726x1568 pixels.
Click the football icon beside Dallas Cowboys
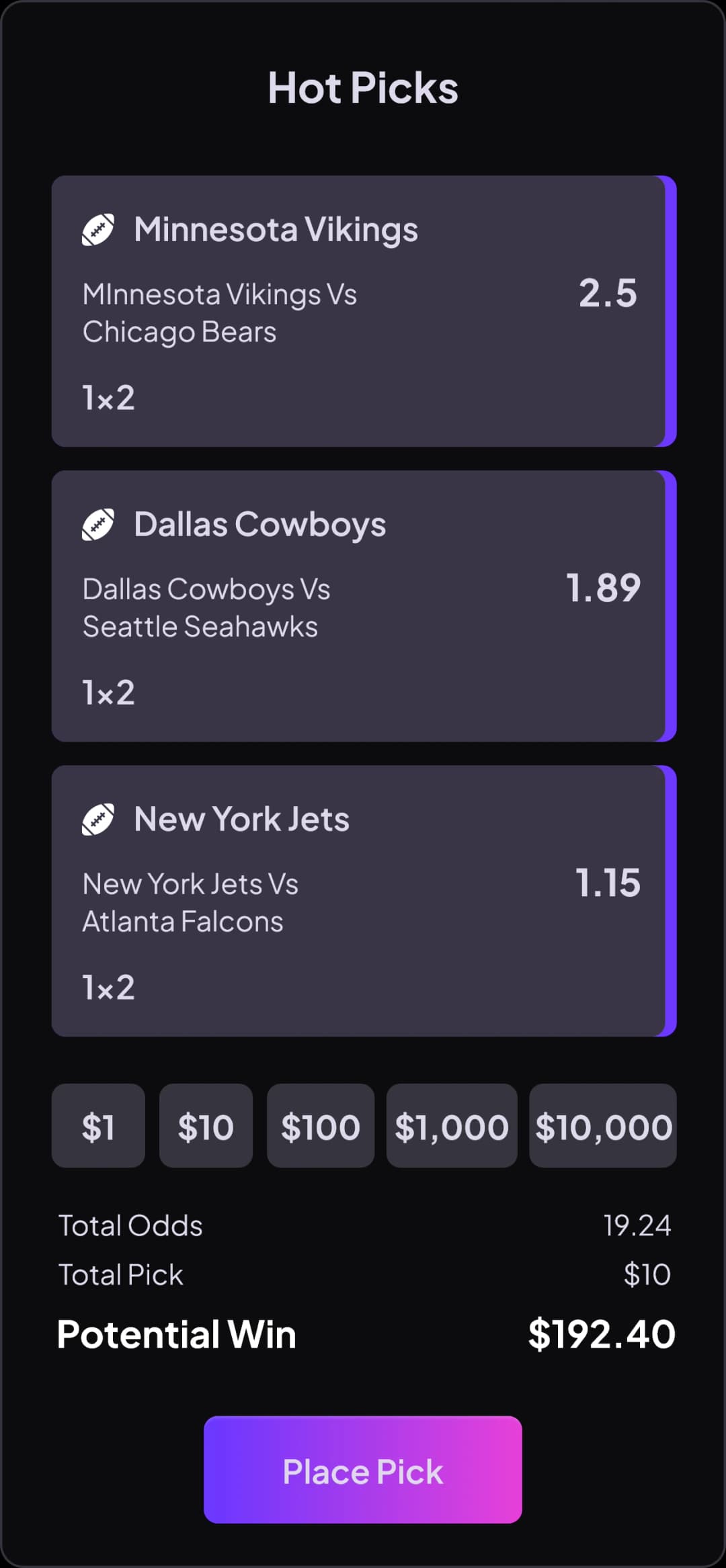tap(98, 525)
